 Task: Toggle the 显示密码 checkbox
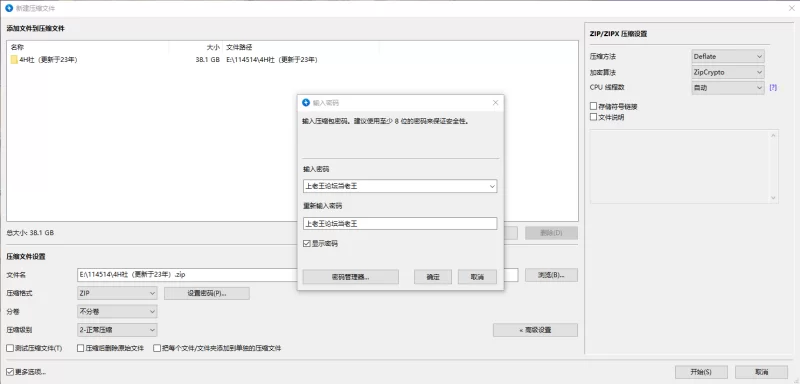pos(307,244)
